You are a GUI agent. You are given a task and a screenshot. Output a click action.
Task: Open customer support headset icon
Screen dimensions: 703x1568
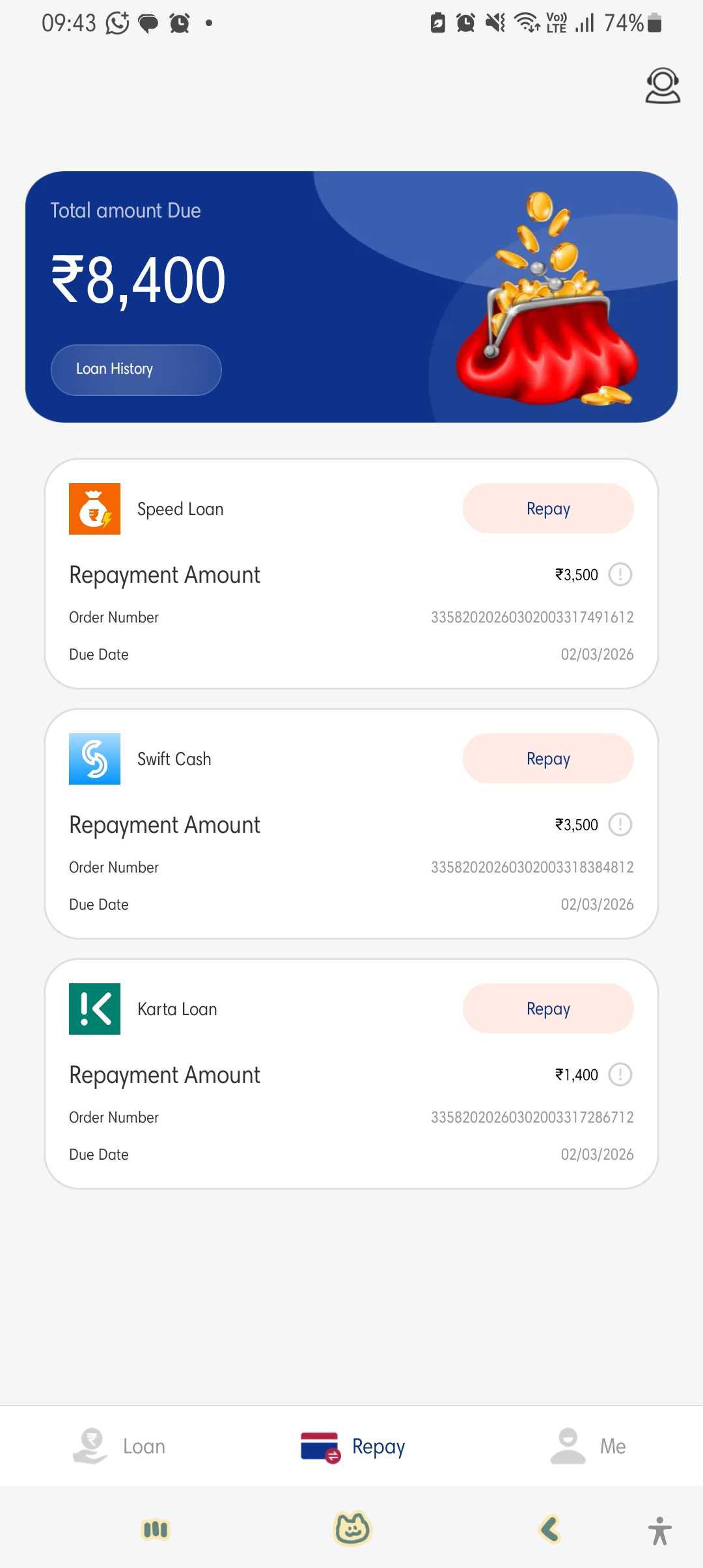pyautogui.click(x=663, y=86)
